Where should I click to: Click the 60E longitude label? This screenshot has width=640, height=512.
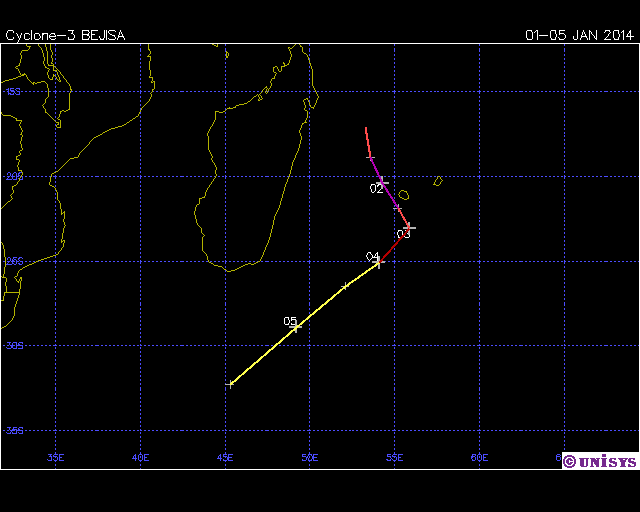480,458
